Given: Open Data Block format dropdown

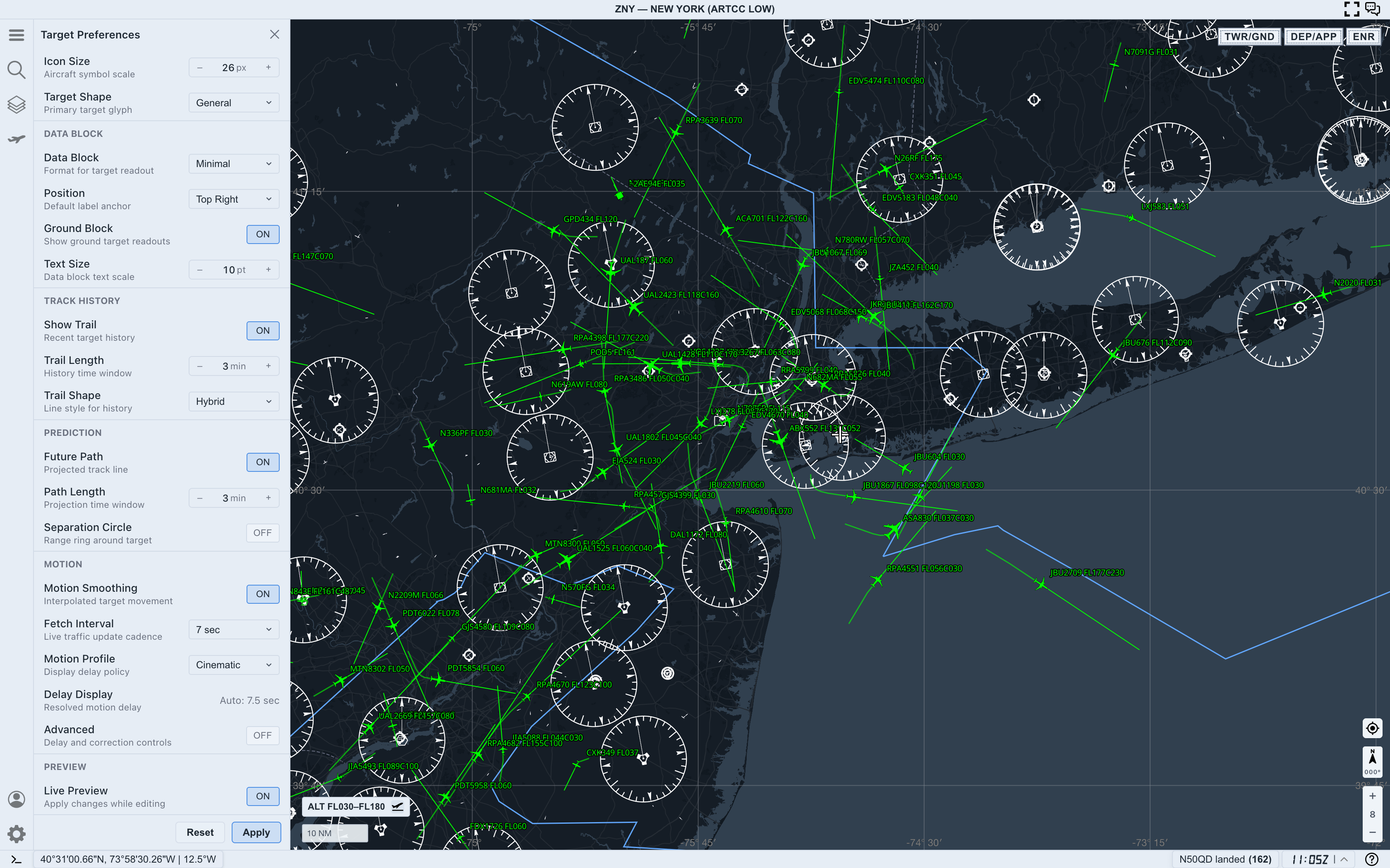Looking at the screenshot, I should pos(234,164).
